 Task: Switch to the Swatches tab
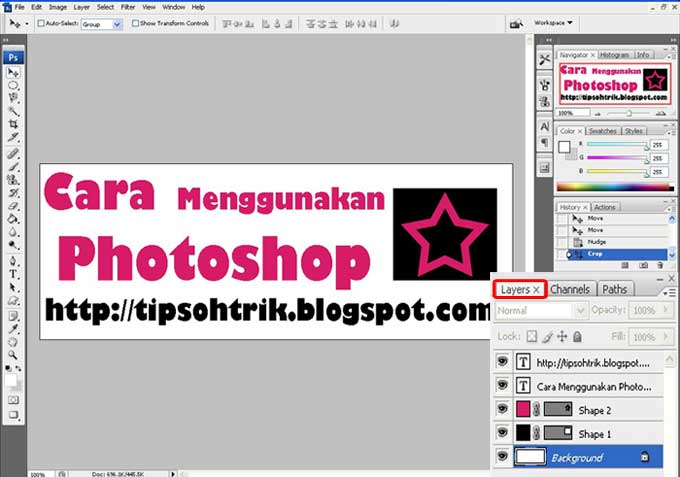(x=603, y=131)
